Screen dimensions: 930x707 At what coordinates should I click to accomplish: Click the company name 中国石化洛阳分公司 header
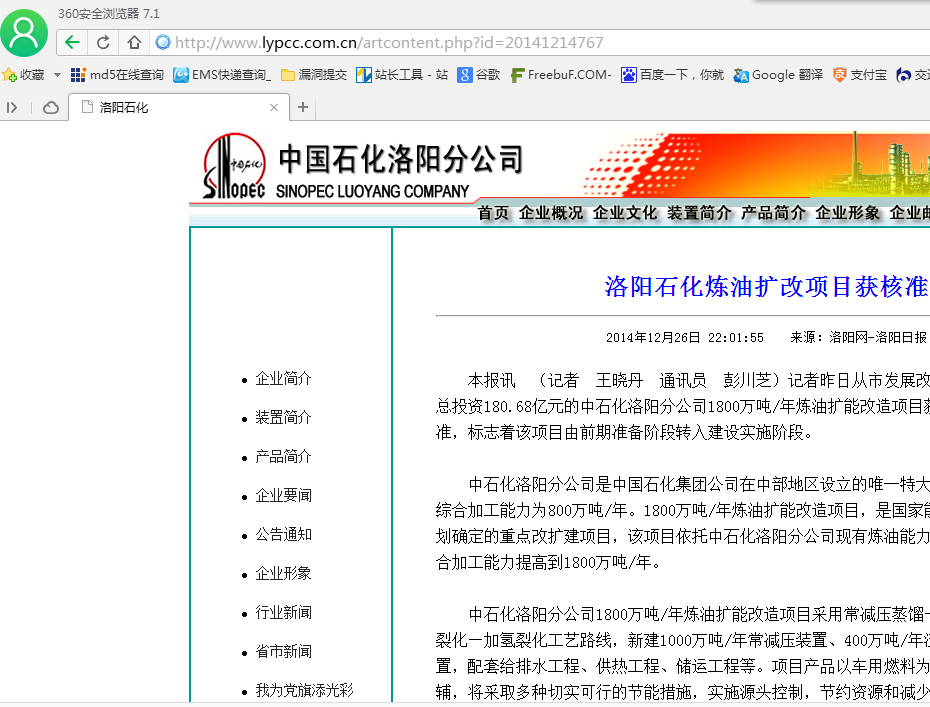pyautogui.click(x=401, y=159)
